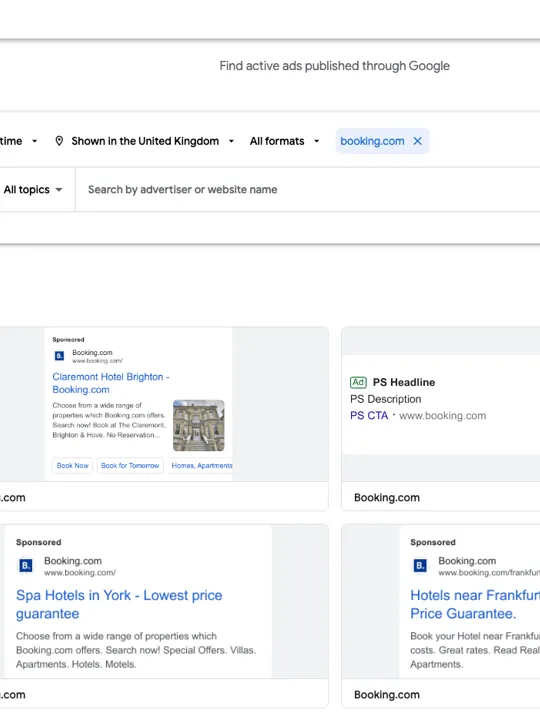Click Sponsored label in Spa Hotels ad
Viewport: 540px width, 720px height.
(39, 542)
